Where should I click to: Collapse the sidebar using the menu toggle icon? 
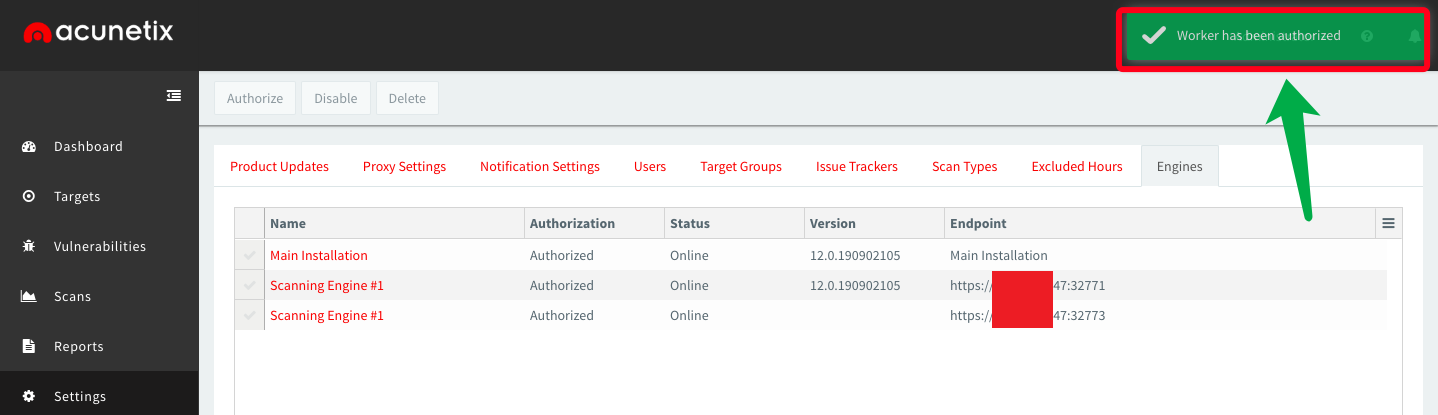click(174, 96)
